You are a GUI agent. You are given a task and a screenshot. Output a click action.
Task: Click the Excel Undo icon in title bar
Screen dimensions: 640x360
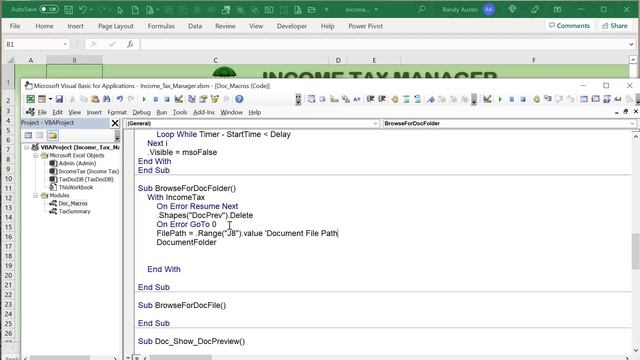83,9
